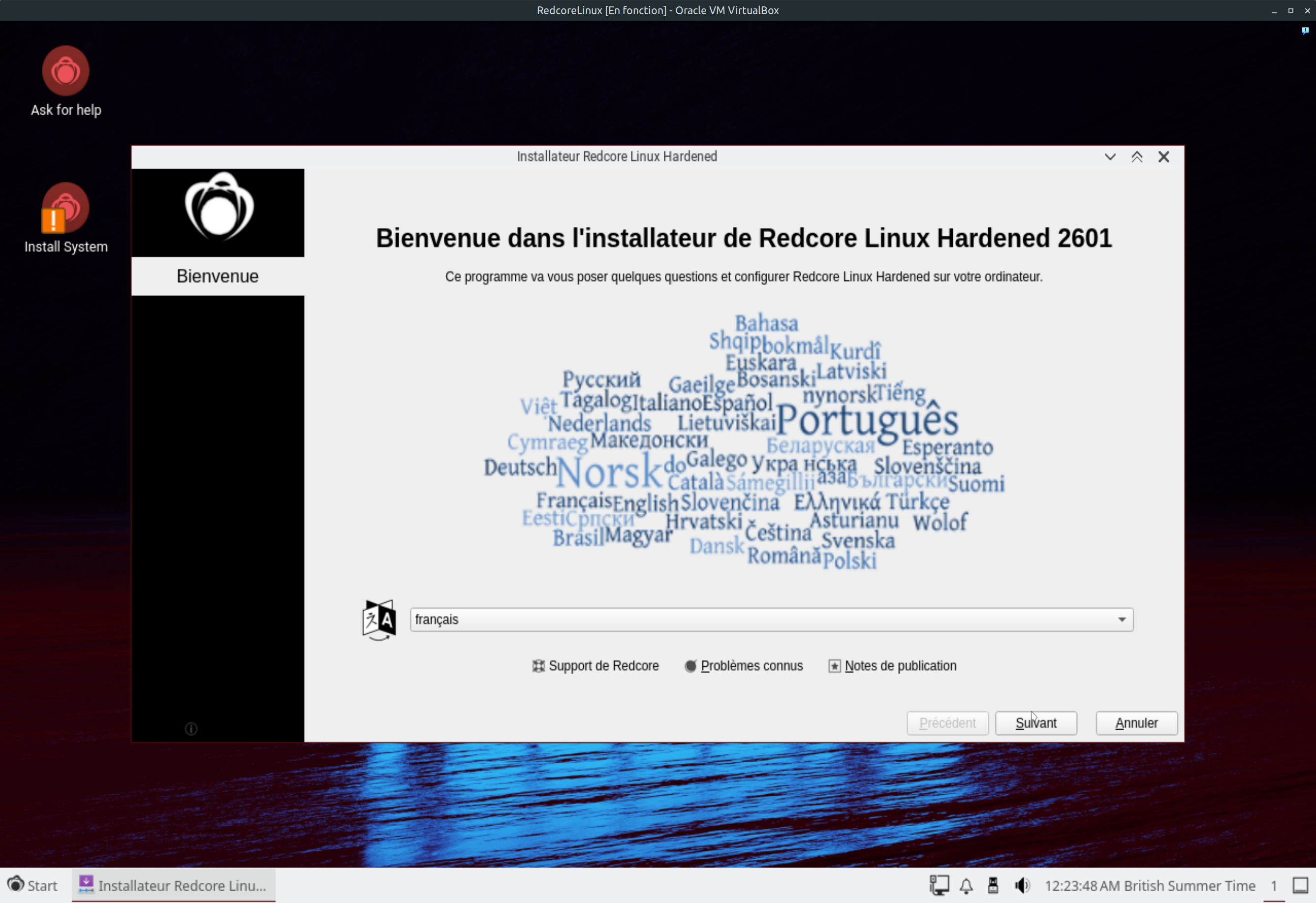This screenshot has height=903, width=1316.
Task: Click the removable device tray icon
Action: (x=993, y=885)
